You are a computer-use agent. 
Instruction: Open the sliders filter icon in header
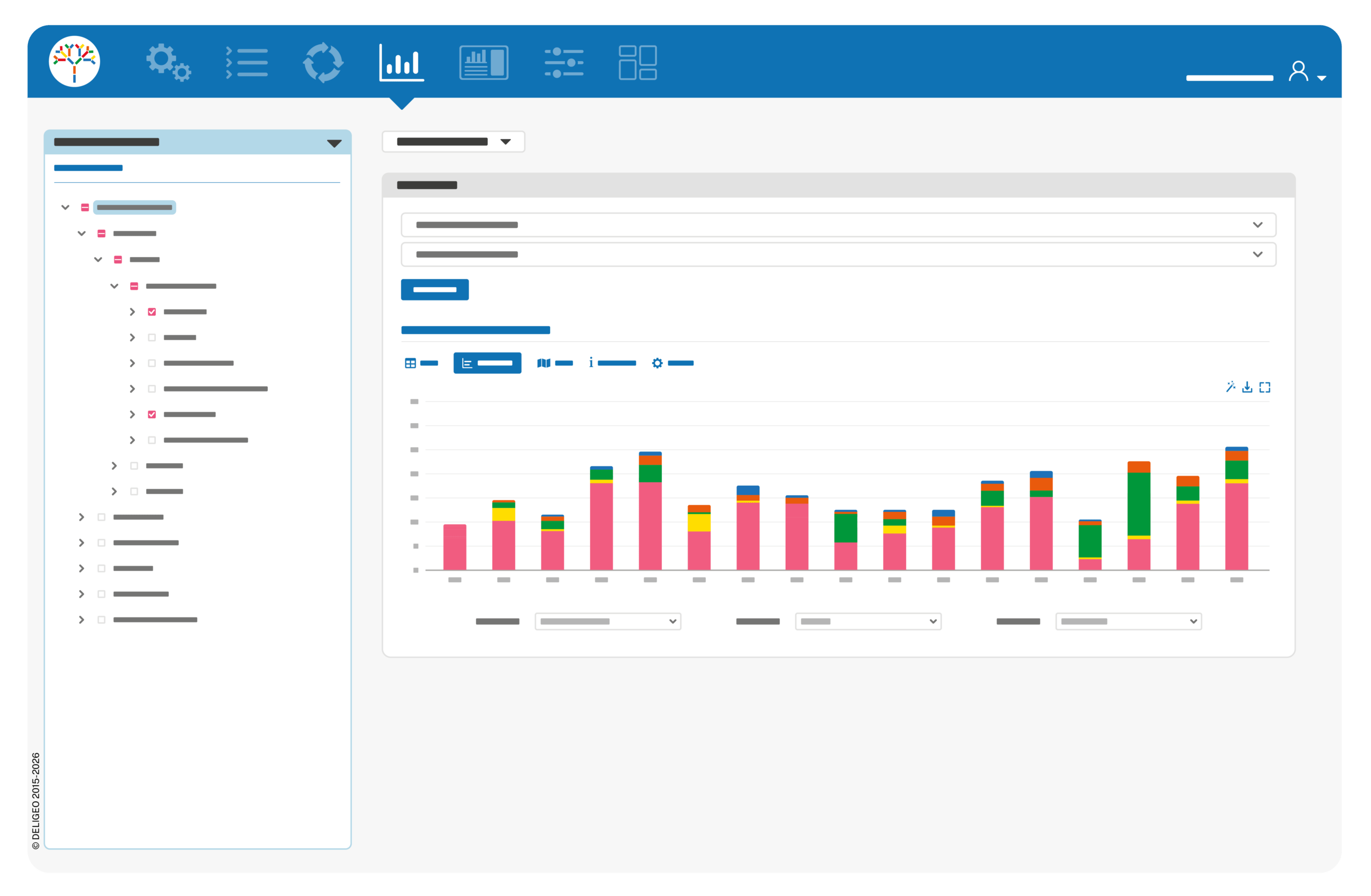pyautogui.click(x=564, y=62)
